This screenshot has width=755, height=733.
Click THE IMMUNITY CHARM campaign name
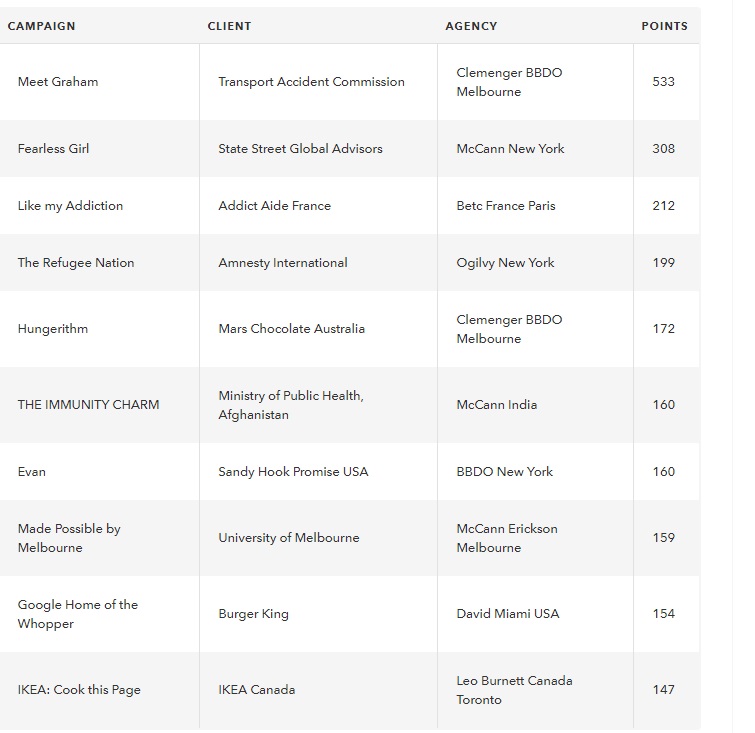(89, 405)
